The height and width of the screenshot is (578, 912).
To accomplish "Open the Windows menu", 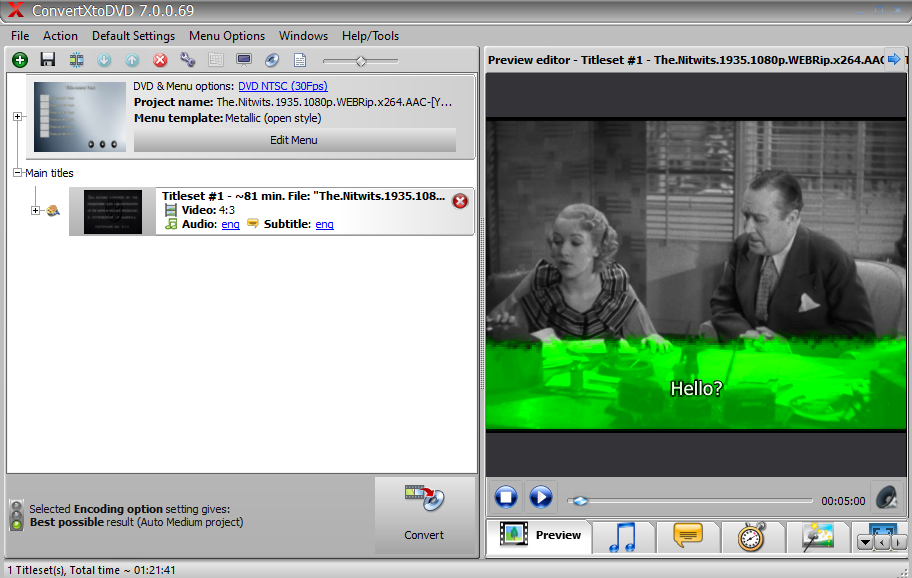I will point(303,36).
